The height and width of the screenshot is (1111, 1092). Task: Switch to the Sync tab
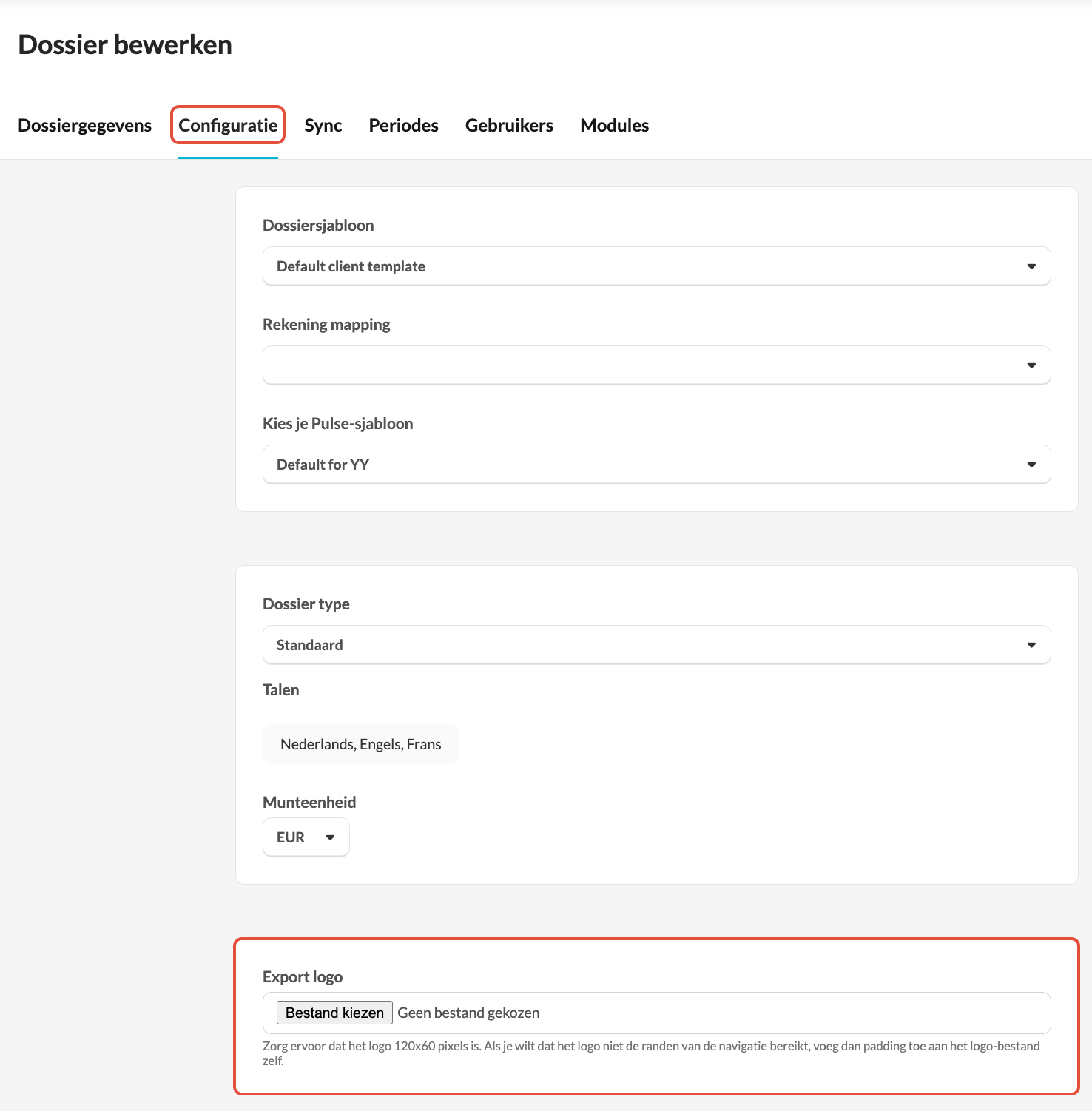coord(323,126)
